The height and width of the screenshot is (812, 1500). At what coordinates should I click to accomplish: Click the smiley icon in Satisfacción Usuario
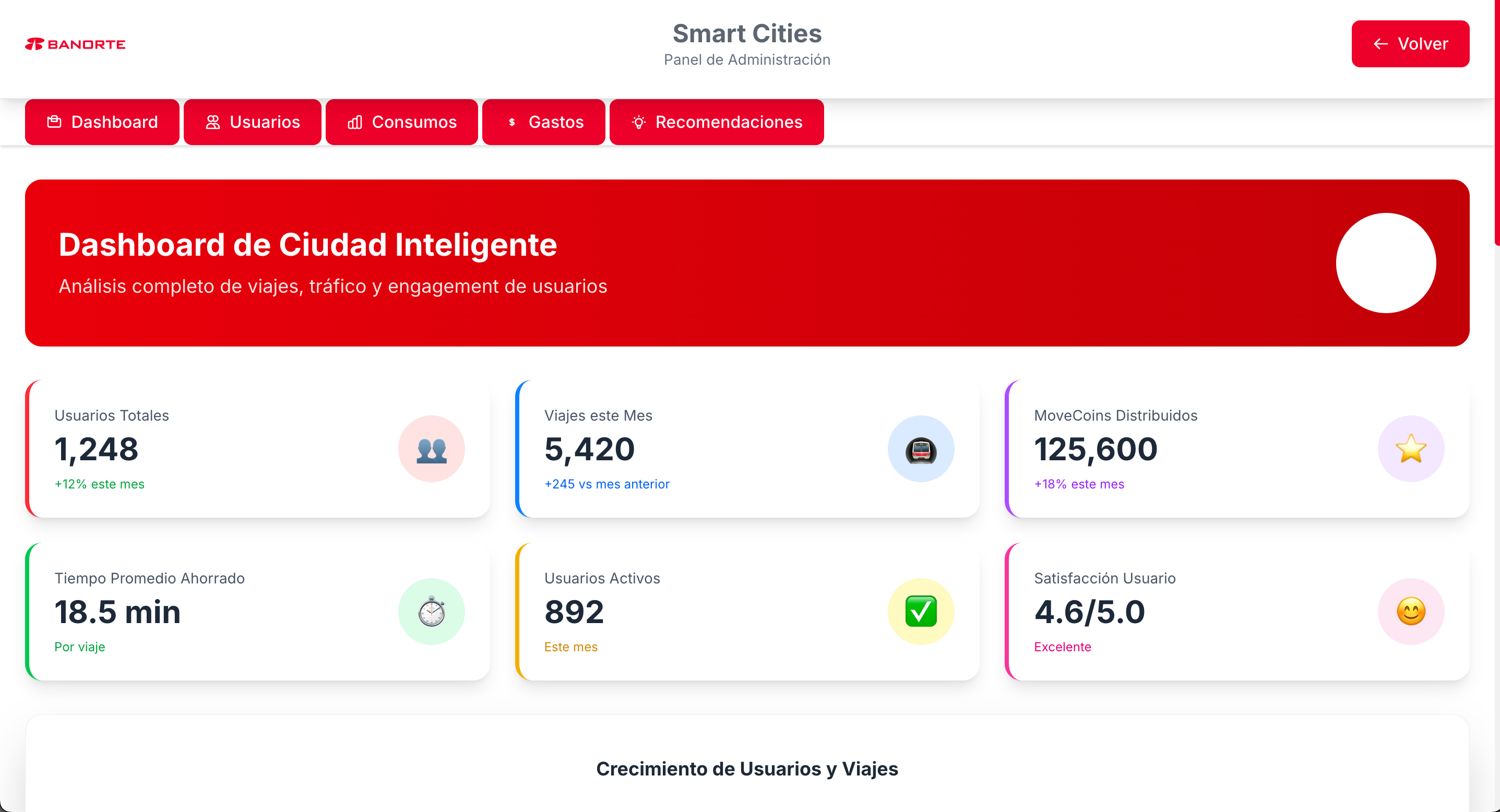click(x=1410, y=611)
